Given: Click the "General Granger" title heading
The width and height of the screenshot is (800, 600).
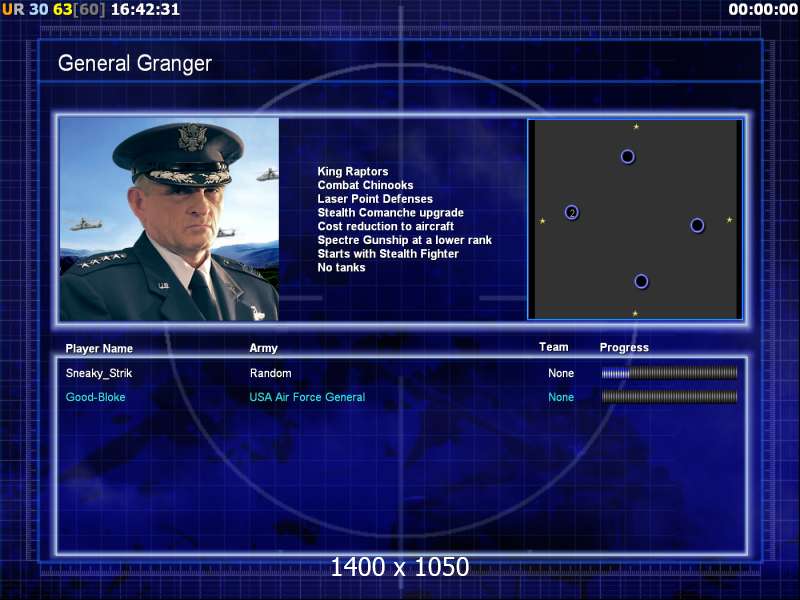Looking at the screenshot, I should tap(135, 63).
